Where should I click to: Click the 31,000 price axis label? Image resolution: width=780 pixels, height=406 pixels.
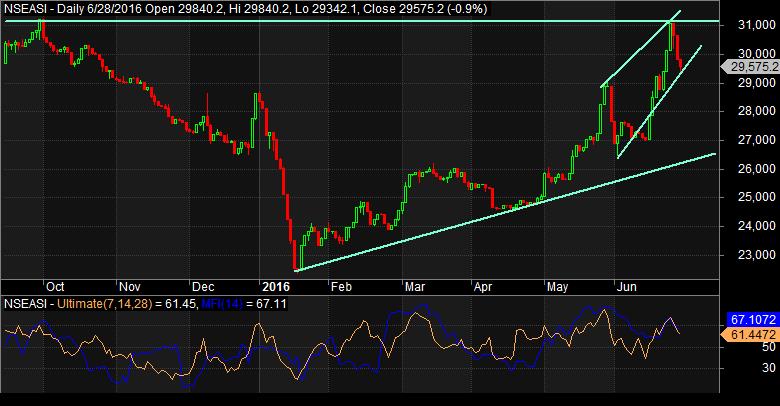pyautogui.click(x=757, y=24)
